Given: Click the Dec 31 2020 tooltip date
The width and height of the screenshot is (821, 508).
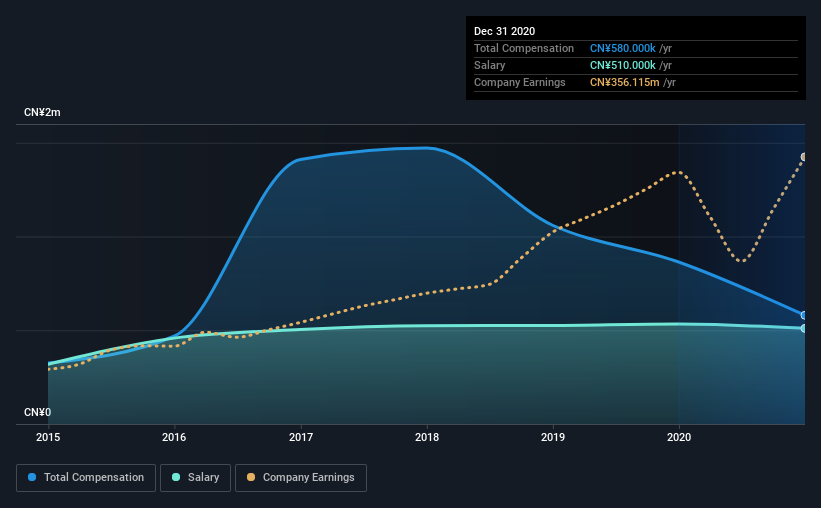Looking at the screenshot, I should pyautogui.click(x=504, y=31).
